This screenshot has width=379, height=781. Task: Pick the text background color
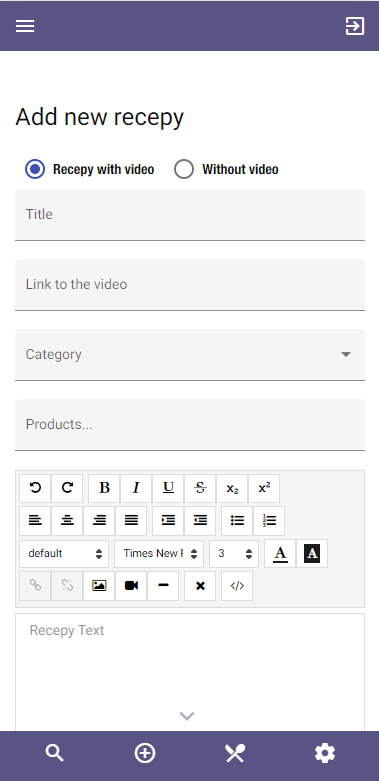click(312, 553)
